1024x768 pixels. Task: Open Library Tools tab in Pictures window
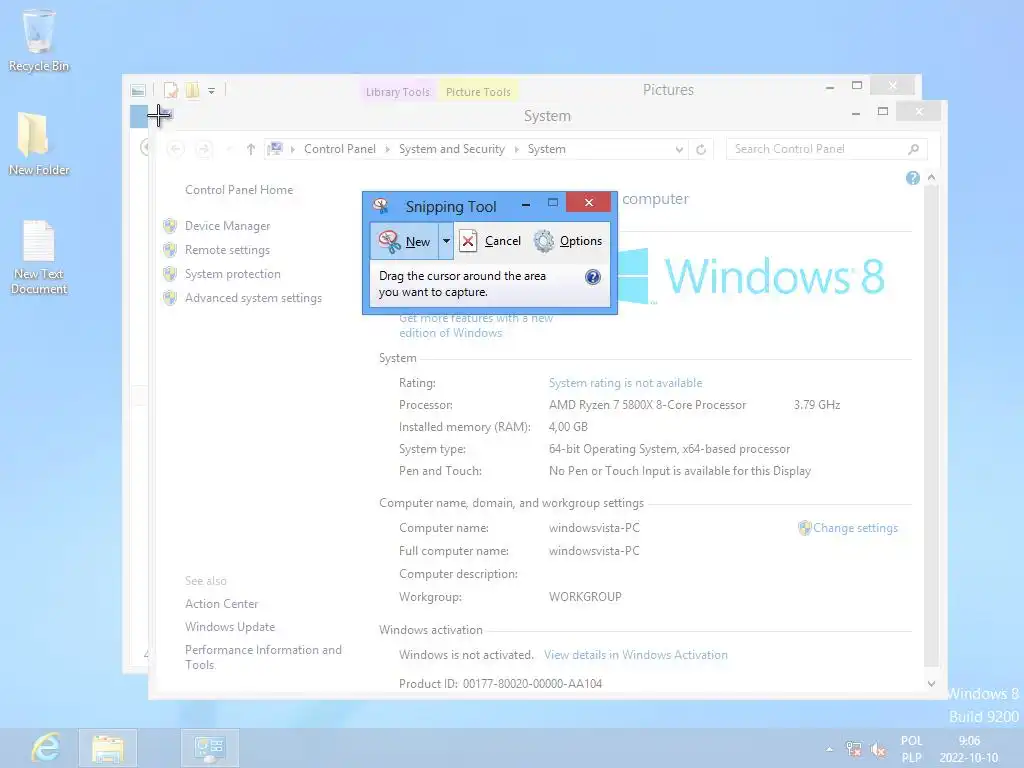398,92
